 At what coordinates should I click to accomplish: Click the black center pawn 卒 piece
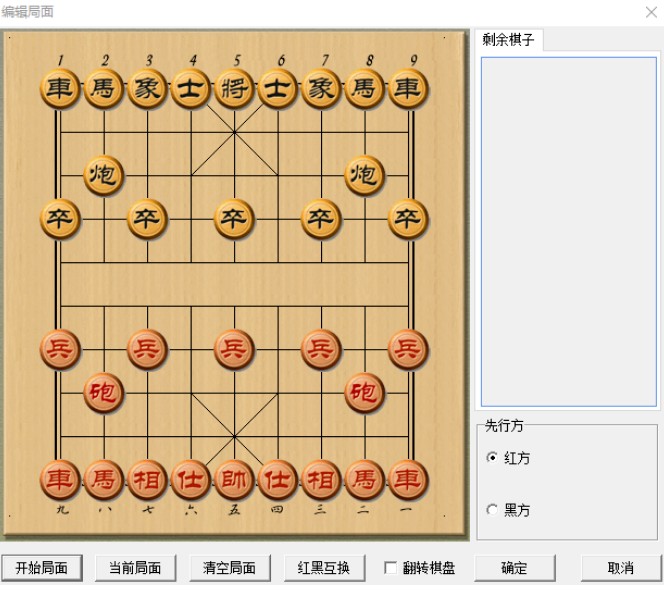click(x=234, y=219)
